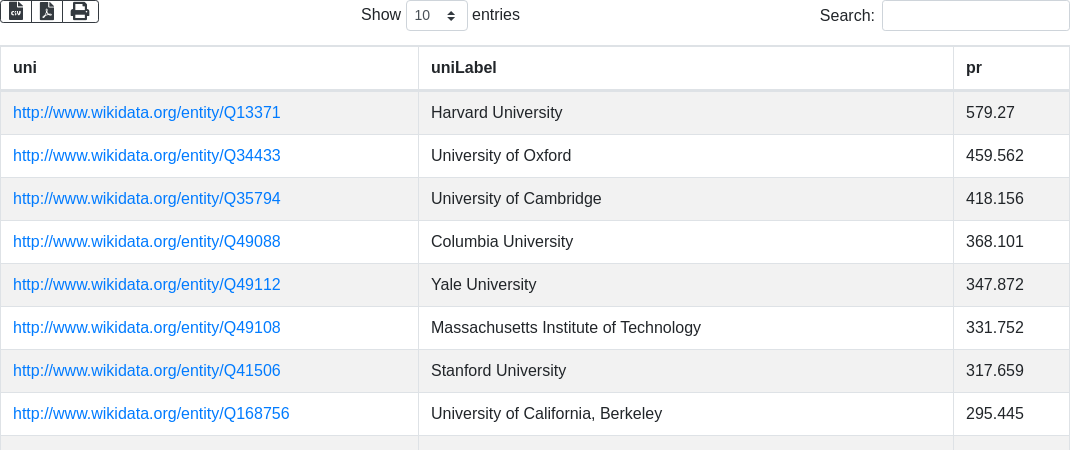Select the Stanford University label cell
The height and width of the screenshot is (450, 1070).
point(498,371)
